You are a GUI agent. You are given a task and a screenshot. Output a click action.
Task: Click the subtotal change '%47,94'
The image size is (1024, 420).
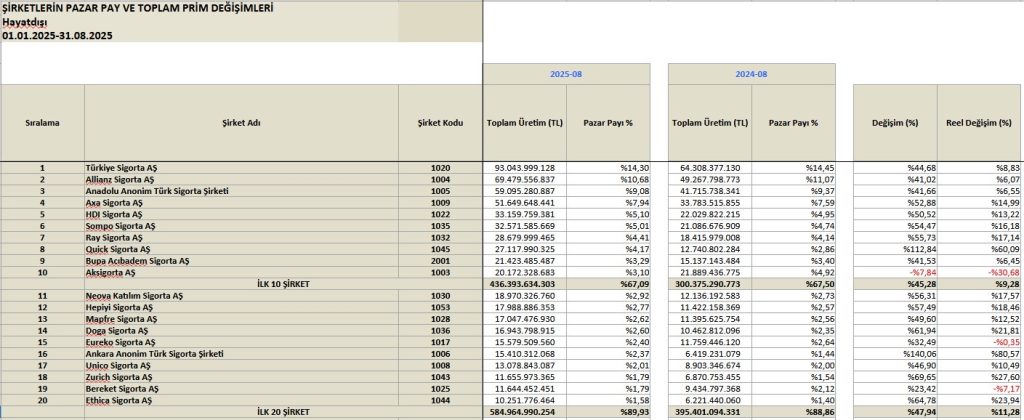tap(895, 412)
